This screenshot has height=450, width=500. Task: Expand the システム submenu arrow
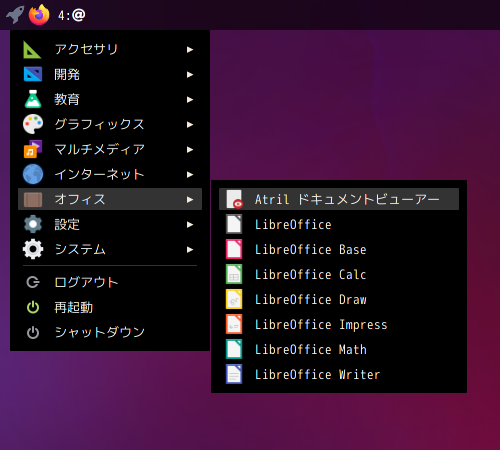pos(190,249)
